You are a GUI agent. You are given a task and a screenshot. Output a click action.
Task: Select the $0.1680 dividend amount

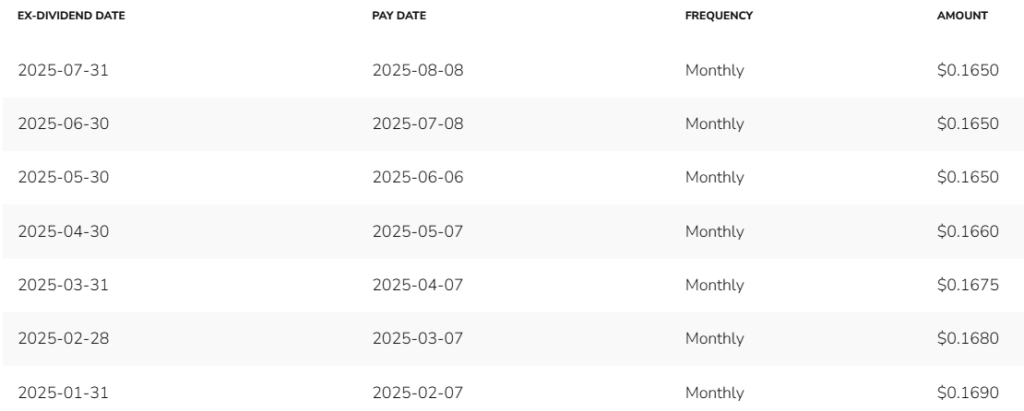click(968, 338)
